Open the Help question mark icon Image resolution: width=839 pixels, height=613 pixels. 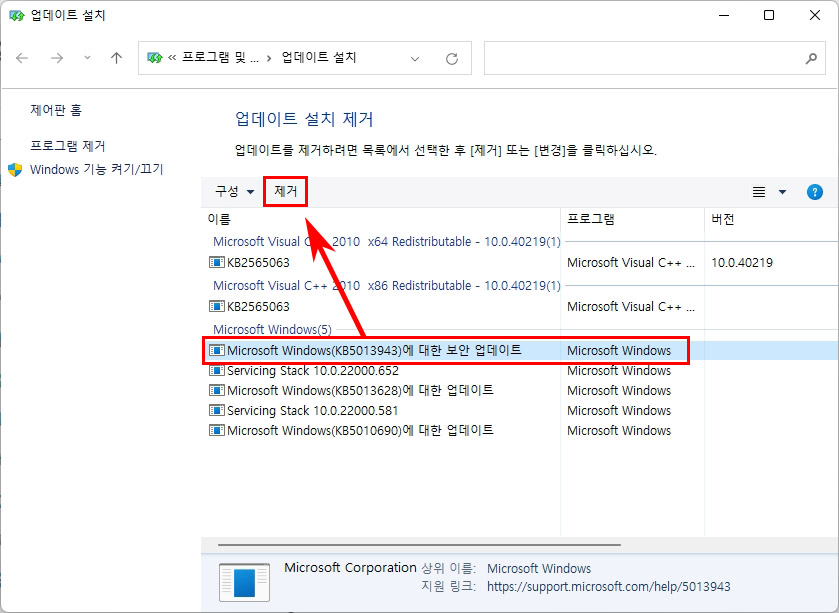click(x=815, y=191)
